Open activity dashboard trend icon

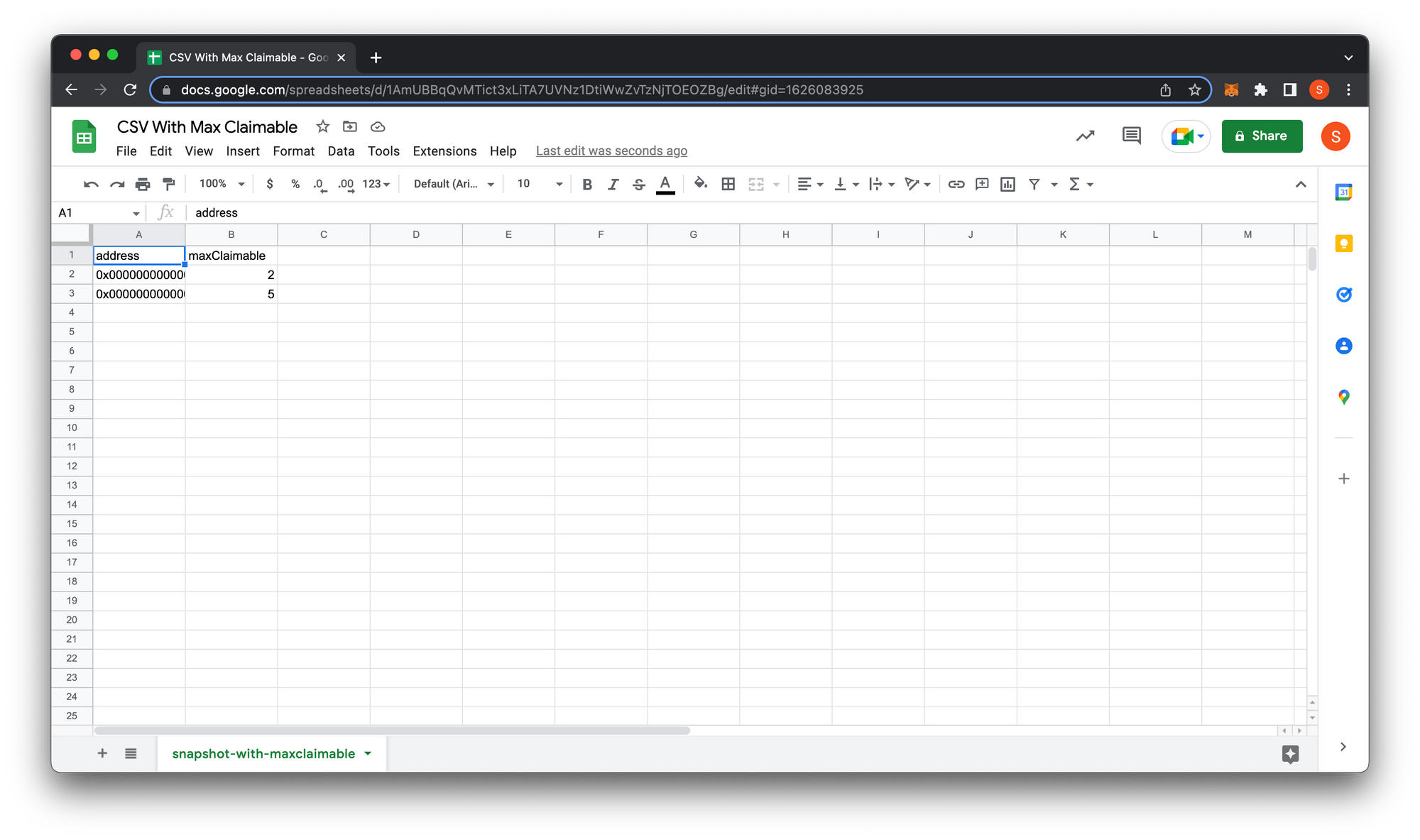click(x=1085, y=136)
